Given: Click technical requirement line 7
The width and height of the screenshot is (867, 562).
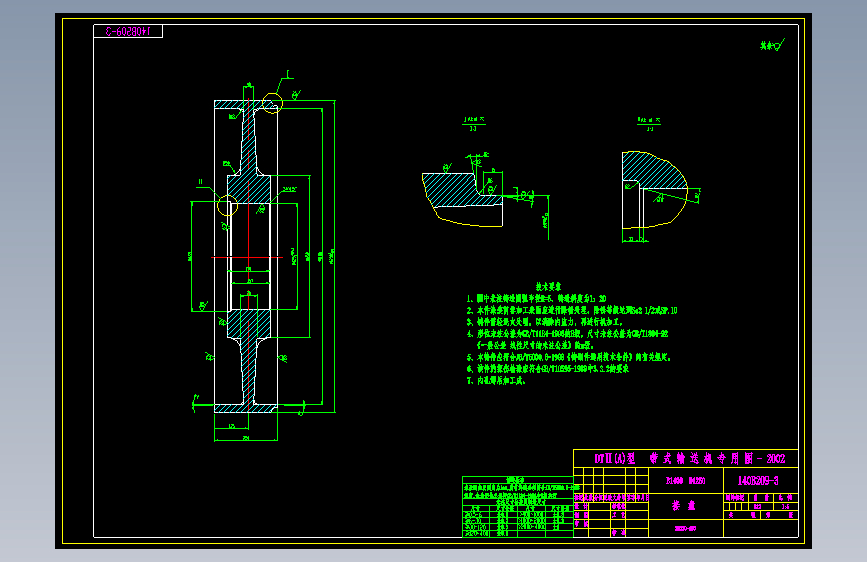Looking at the screenshot, I should click(x=496, y=381).
